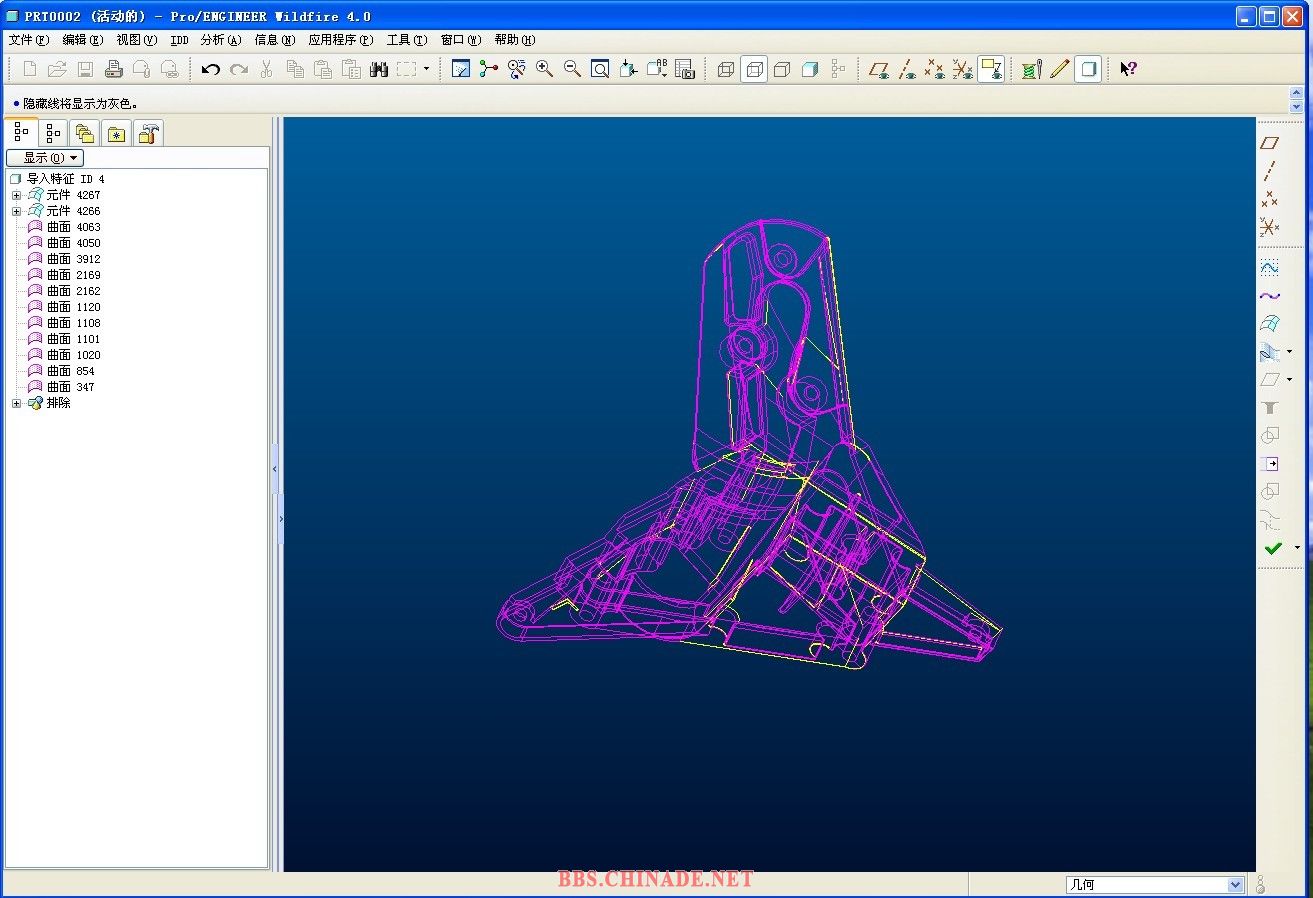1313x898 pixels.
Task: Click the Undo arrow in the toolbar
Action: [x=210, y=69]
